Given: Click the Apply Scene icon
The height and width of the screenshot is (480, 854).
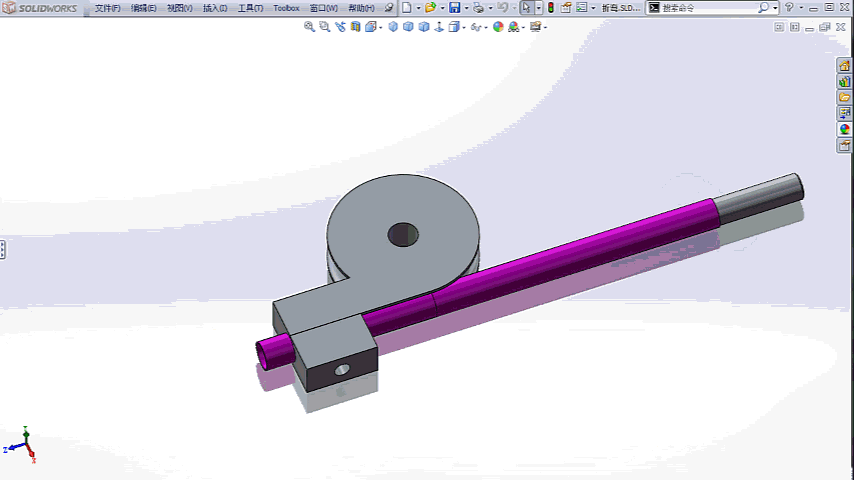Looking at the screenshot, I should (513, 27).
